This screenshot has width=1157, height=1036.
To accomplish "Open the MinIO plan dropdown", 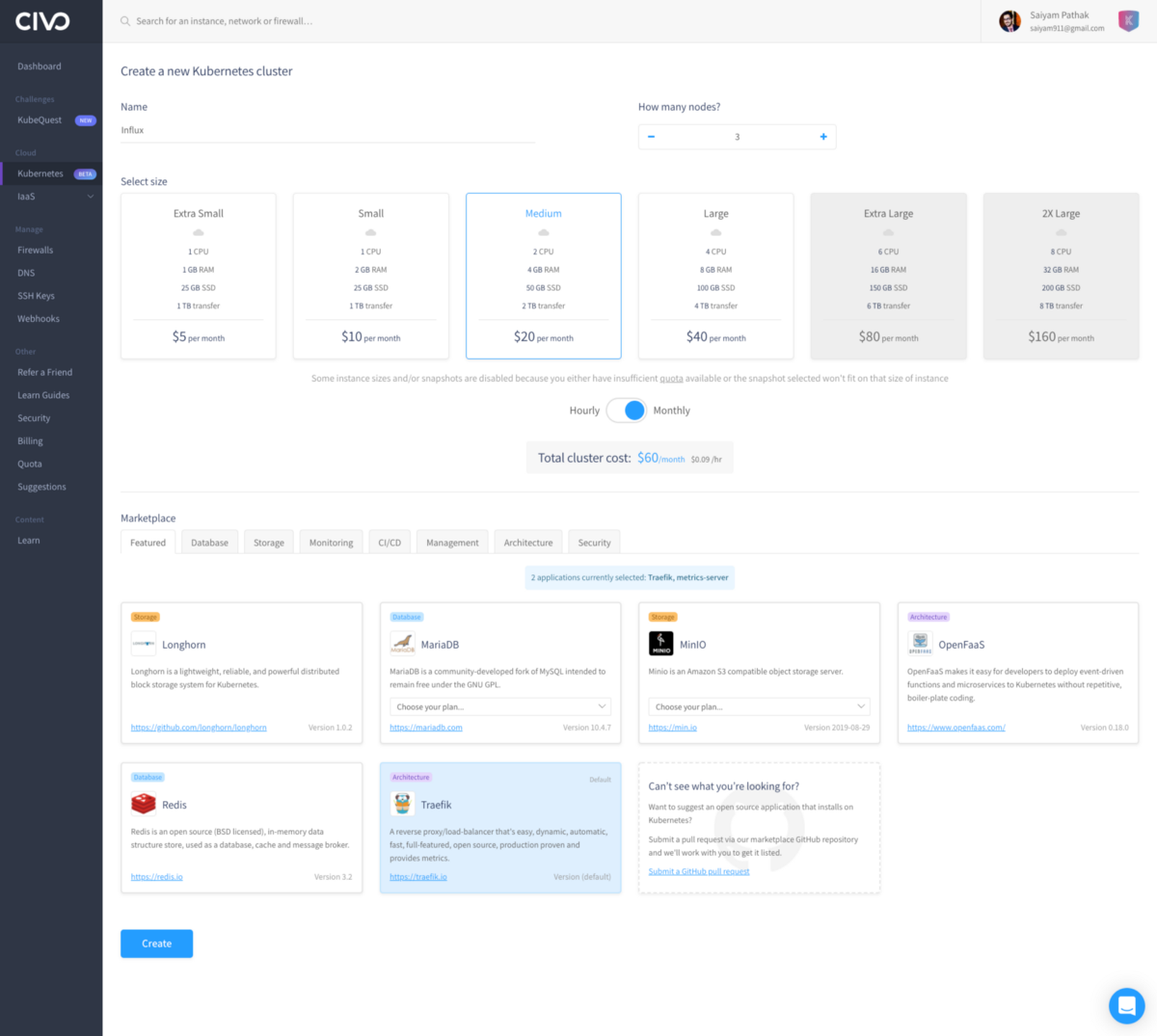I will click(759, 706).
